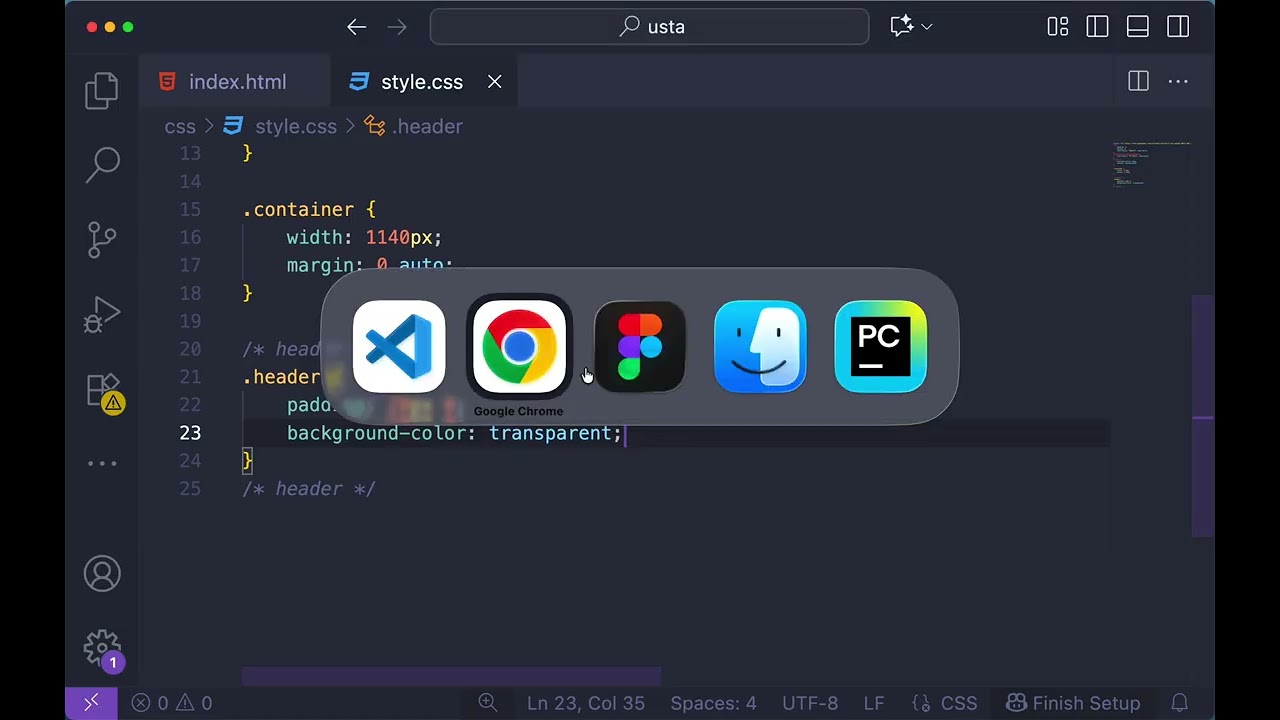
Task: Switch to Google Chrome in app switcher
Action: tap(519, 347)
